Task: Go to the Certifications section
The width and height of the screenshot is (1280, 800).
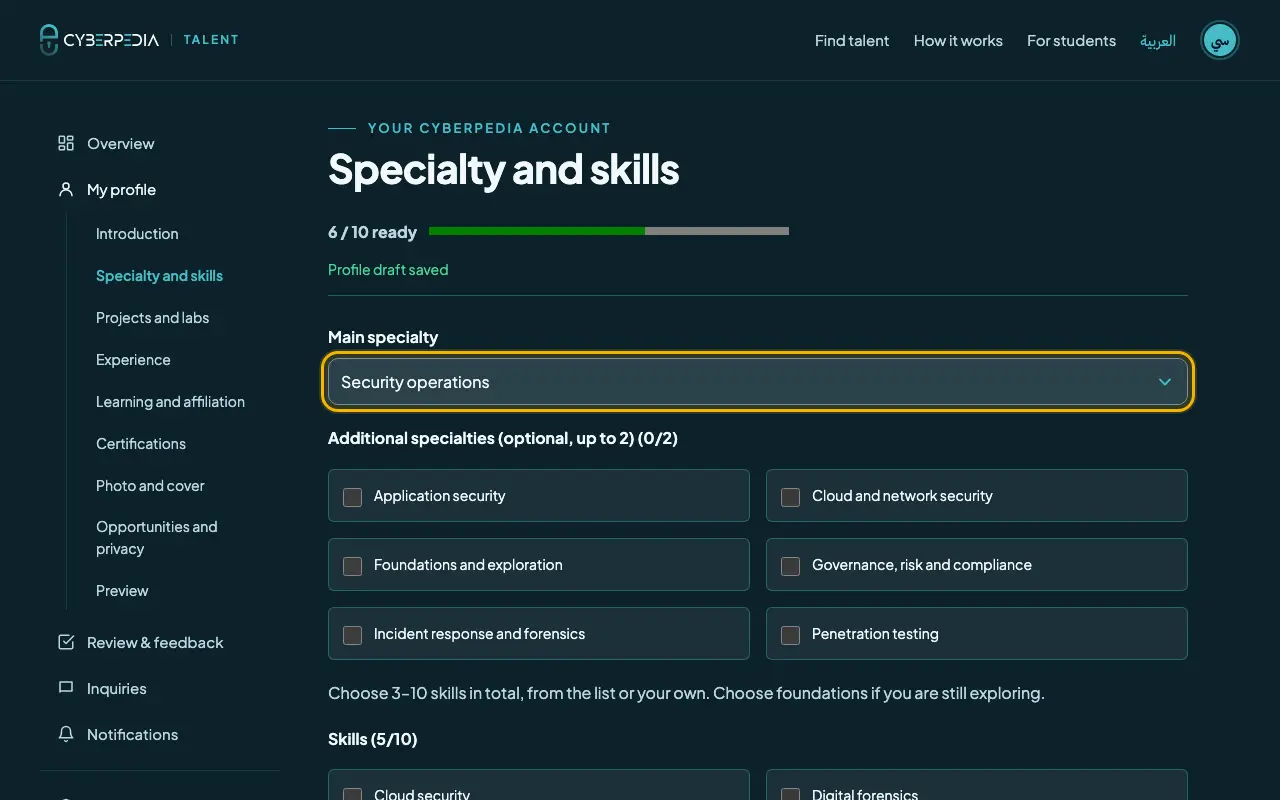Action: [x=141, y=444]
